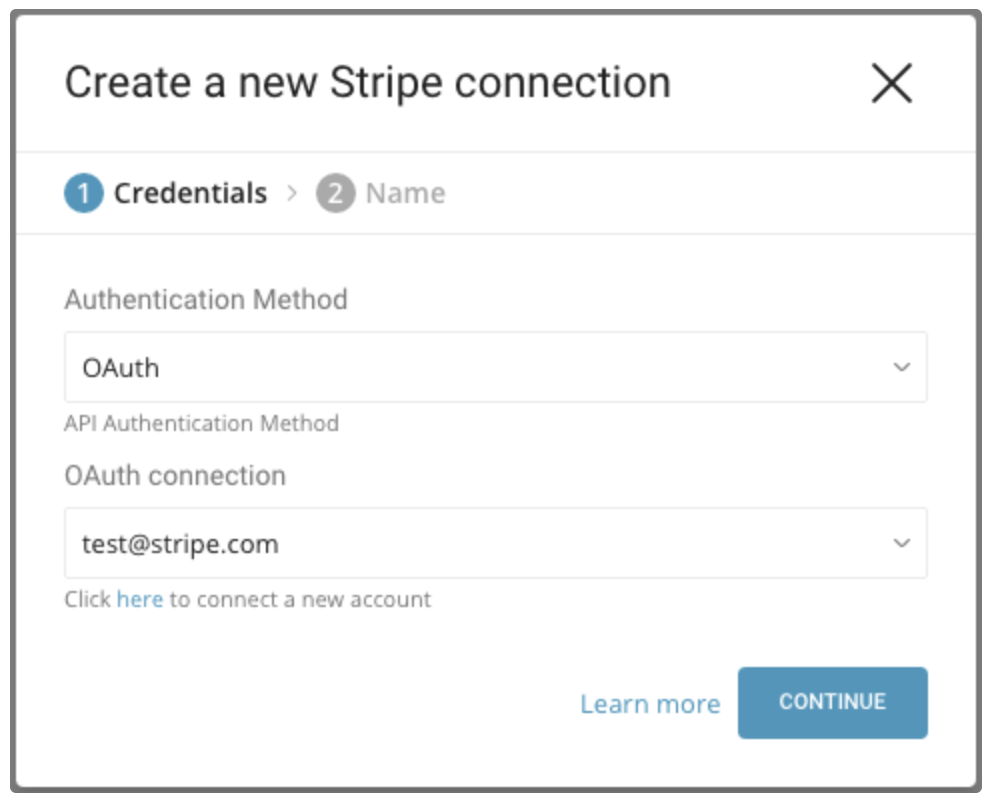Image resolution: width=1002 pixels, height=808 pixels.
Task: Click the test@stripe.com selected value
Action: (180, 544)
